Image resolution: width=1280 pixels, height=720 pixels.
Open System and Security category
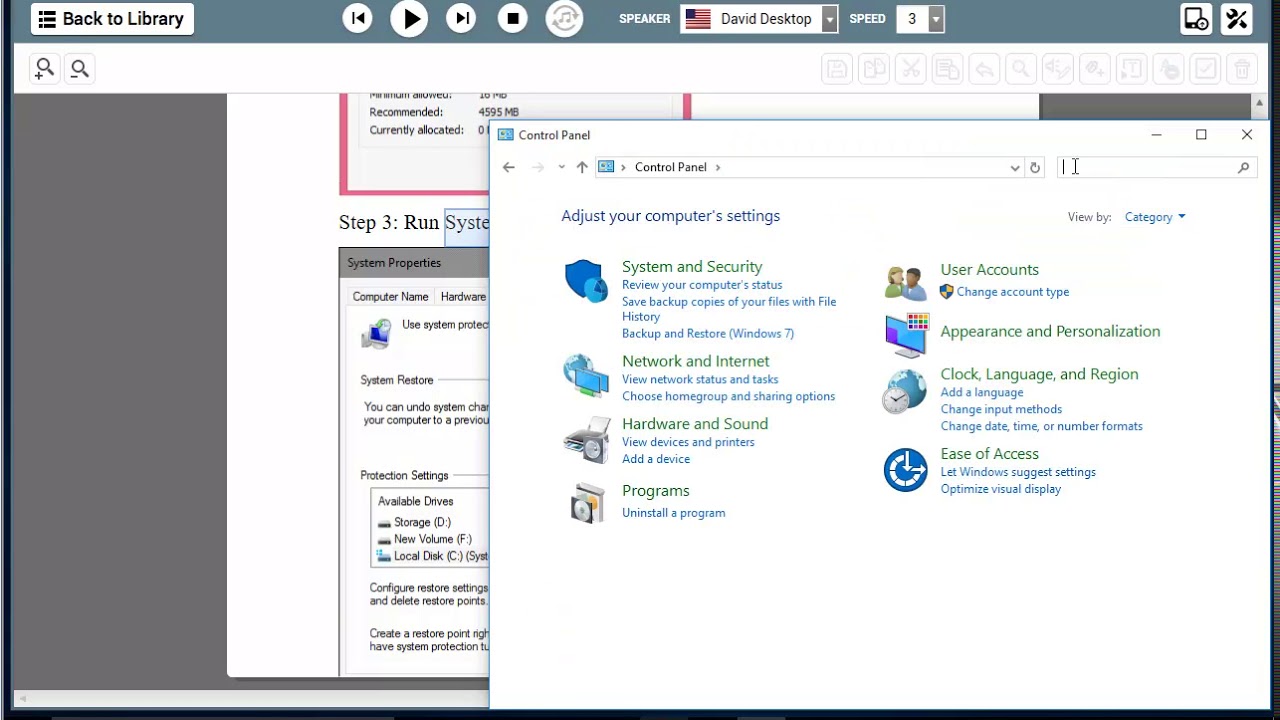[692, 267]
